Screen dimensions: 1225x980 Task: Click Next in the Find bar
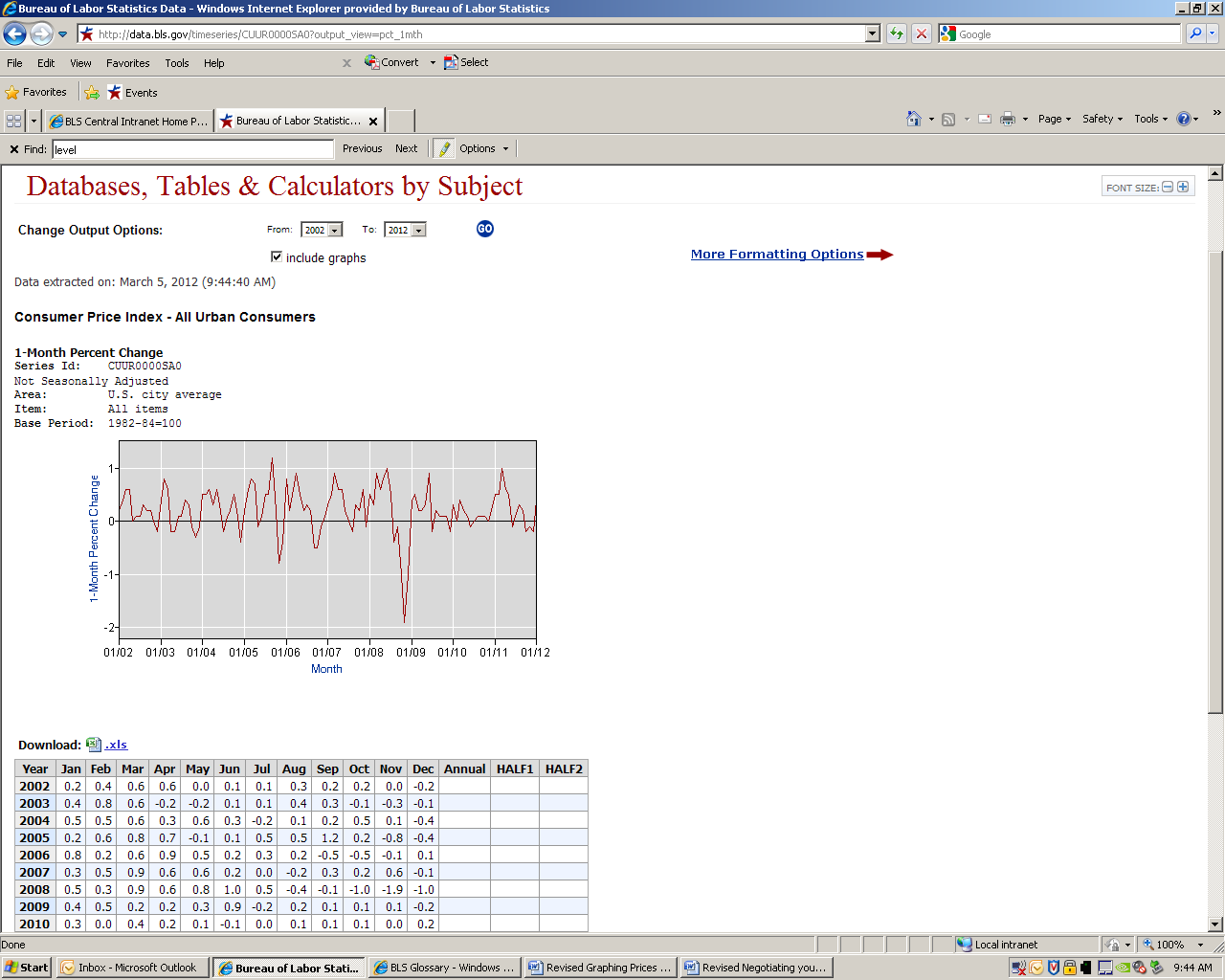pos(406,148)
